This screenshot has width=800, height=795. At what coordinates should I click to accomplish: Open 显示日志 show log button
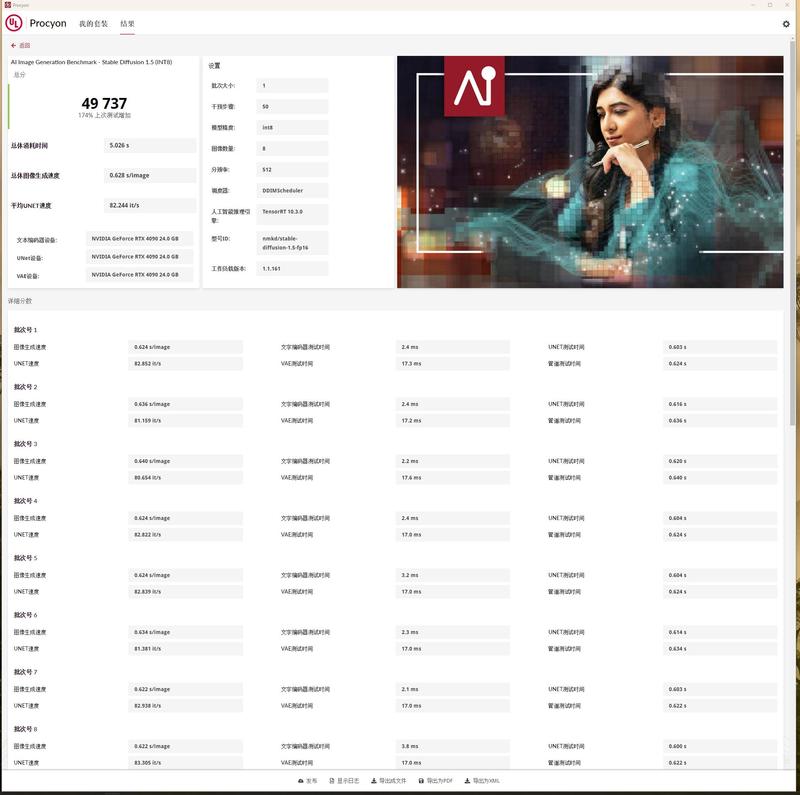click(x=344, y=781)
